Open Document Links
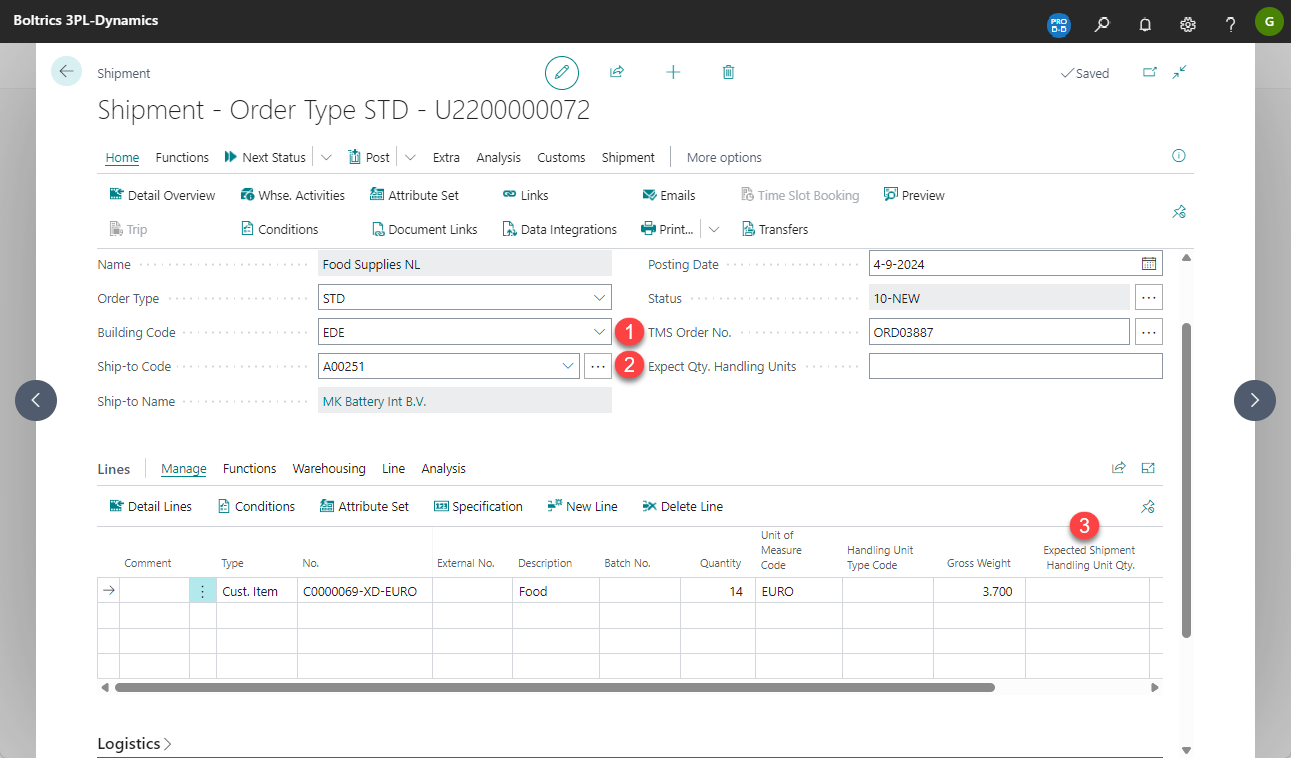1291x758 pixels. pos(424,229)
